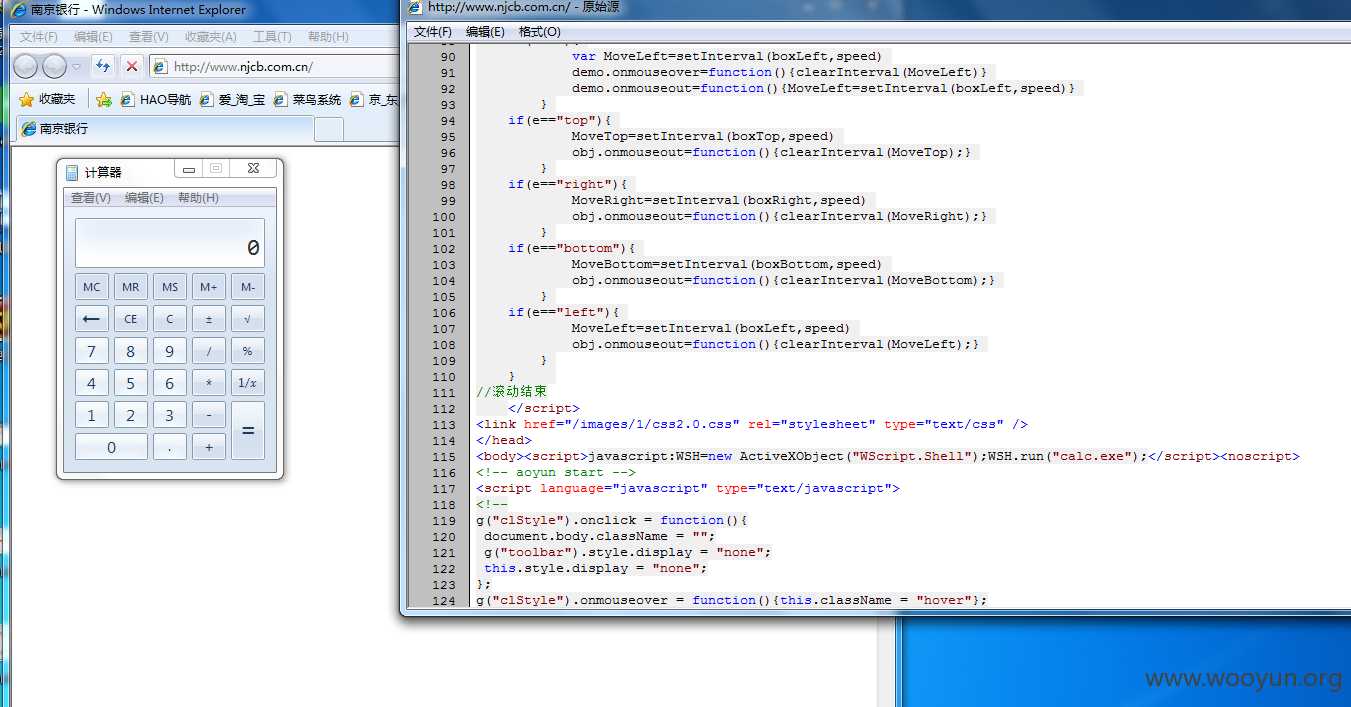The height and width of the screenshot is (707, 1351).
Task: Open IE 编辑(E) menu
Action: click(93, 37)
